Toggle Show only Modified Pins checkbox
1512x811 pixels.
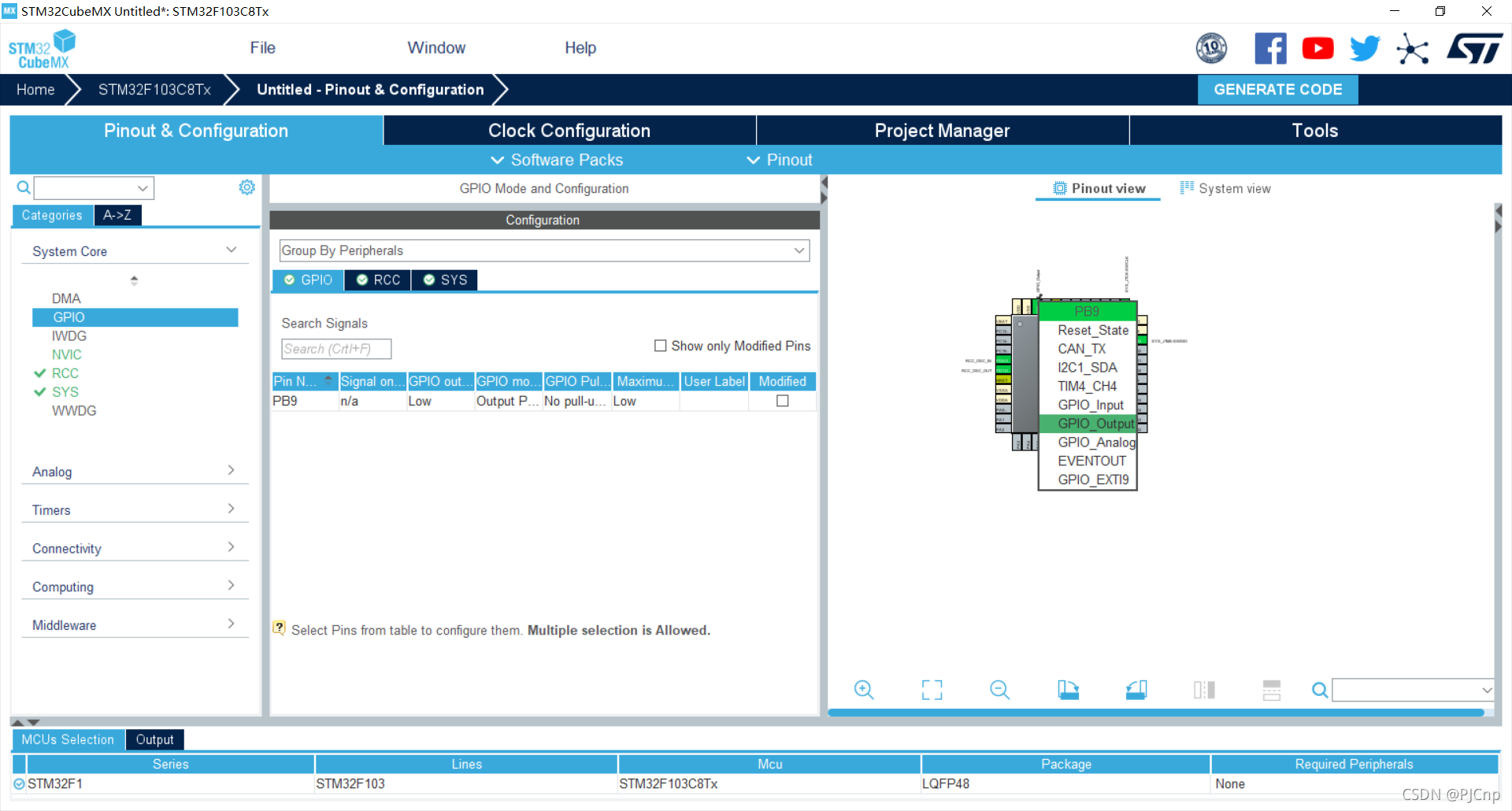[661, 346]
